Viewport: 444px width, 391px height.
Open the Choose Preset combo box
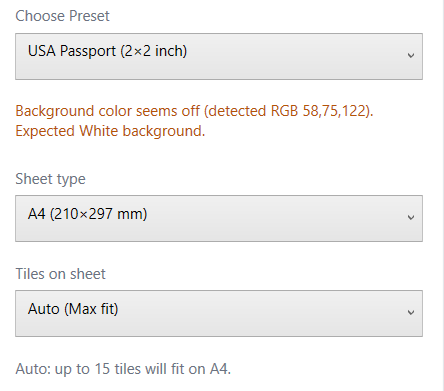click(219, 56)
